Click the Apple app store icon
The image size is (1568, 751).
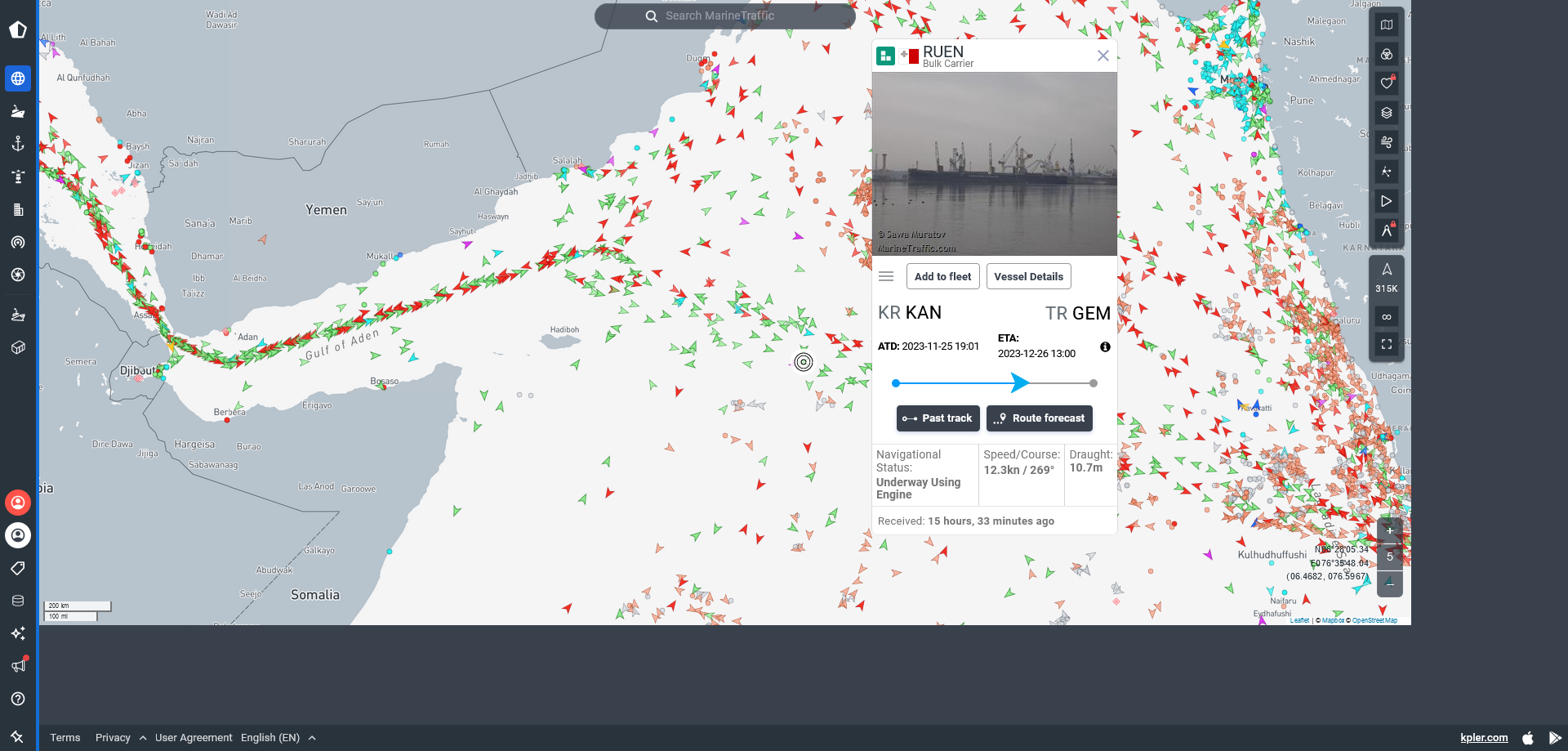(x=1528, y=737)
